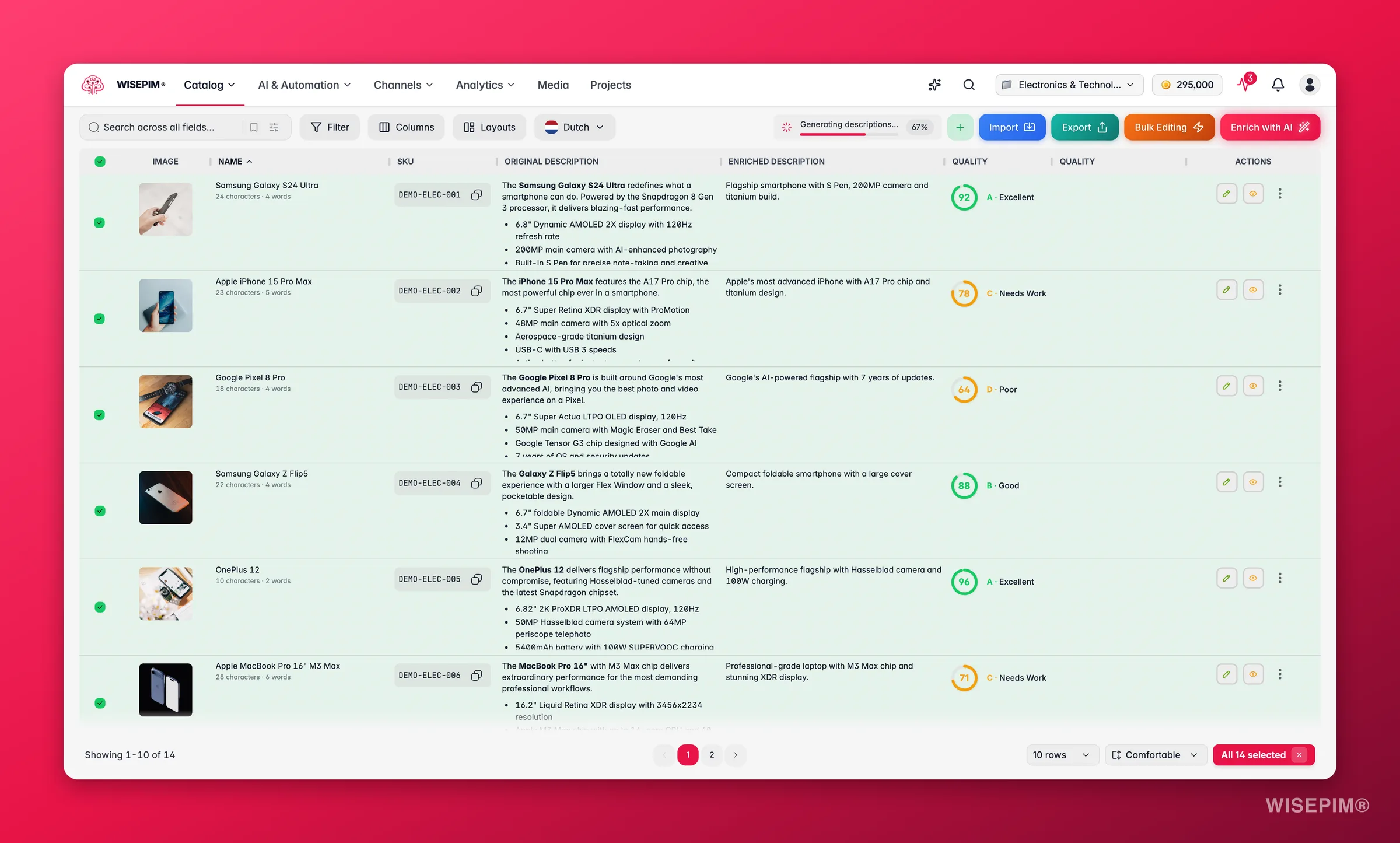Open the Filter panel
This screenshot has width=1400, height=843.
click(x=330, y=127)
